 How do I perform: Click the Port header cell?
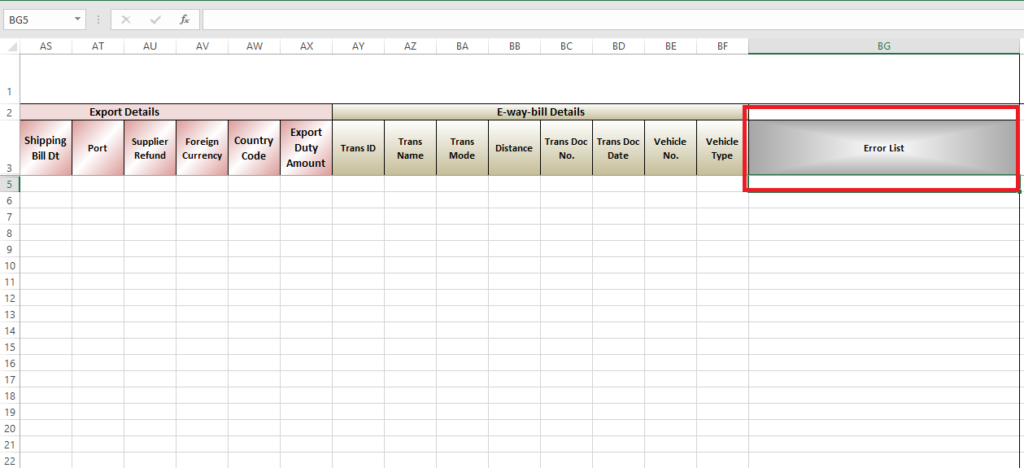(98, 148)
